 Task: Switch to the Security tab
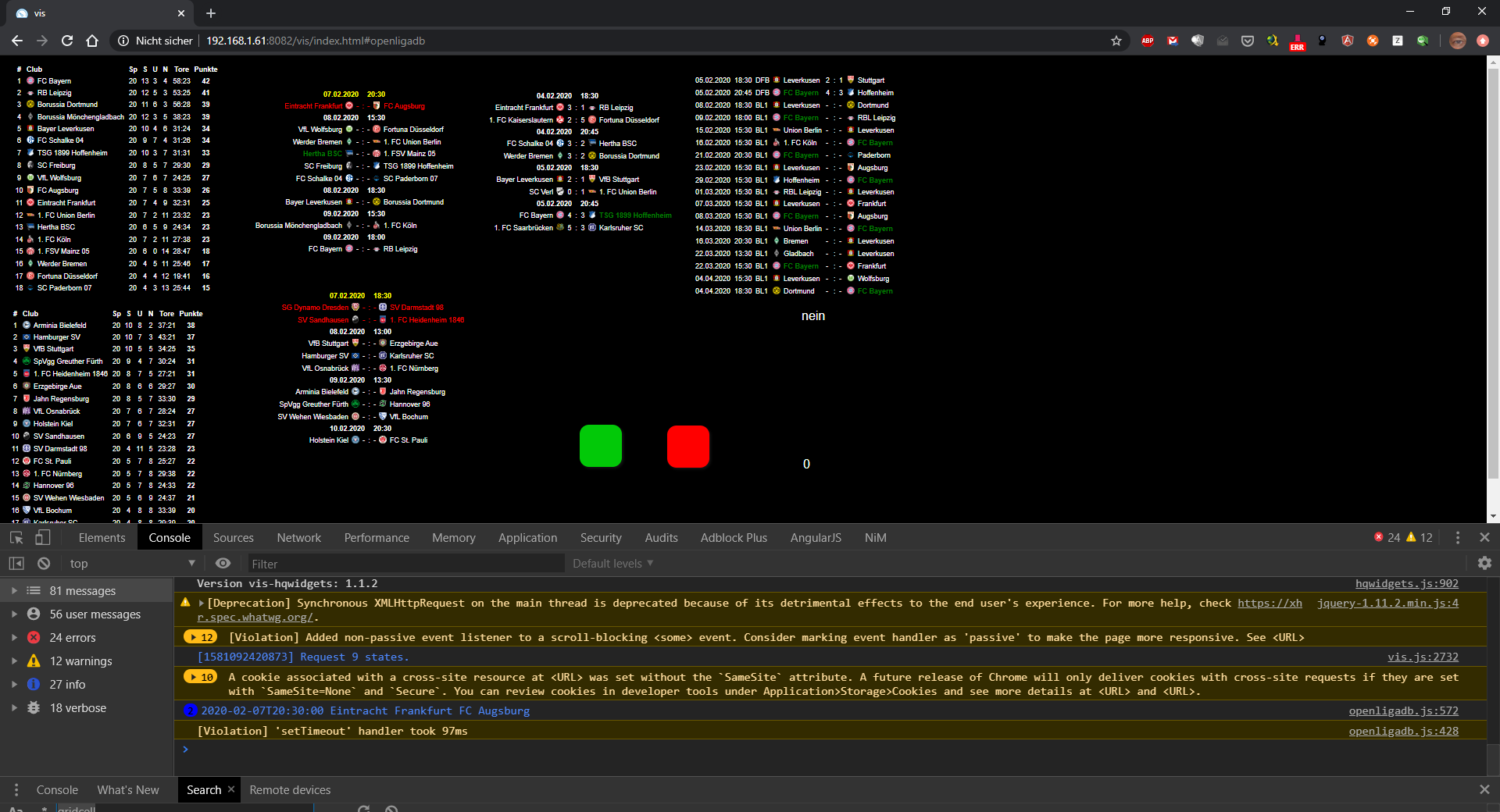tap(601, 537)
